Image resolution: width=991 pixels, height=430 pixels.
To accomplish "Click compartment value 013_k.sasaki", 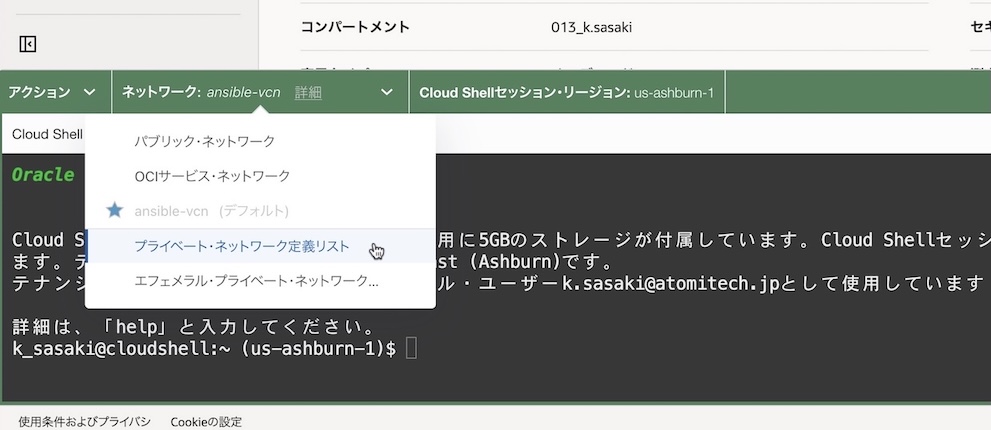I will tap(591, 27).
